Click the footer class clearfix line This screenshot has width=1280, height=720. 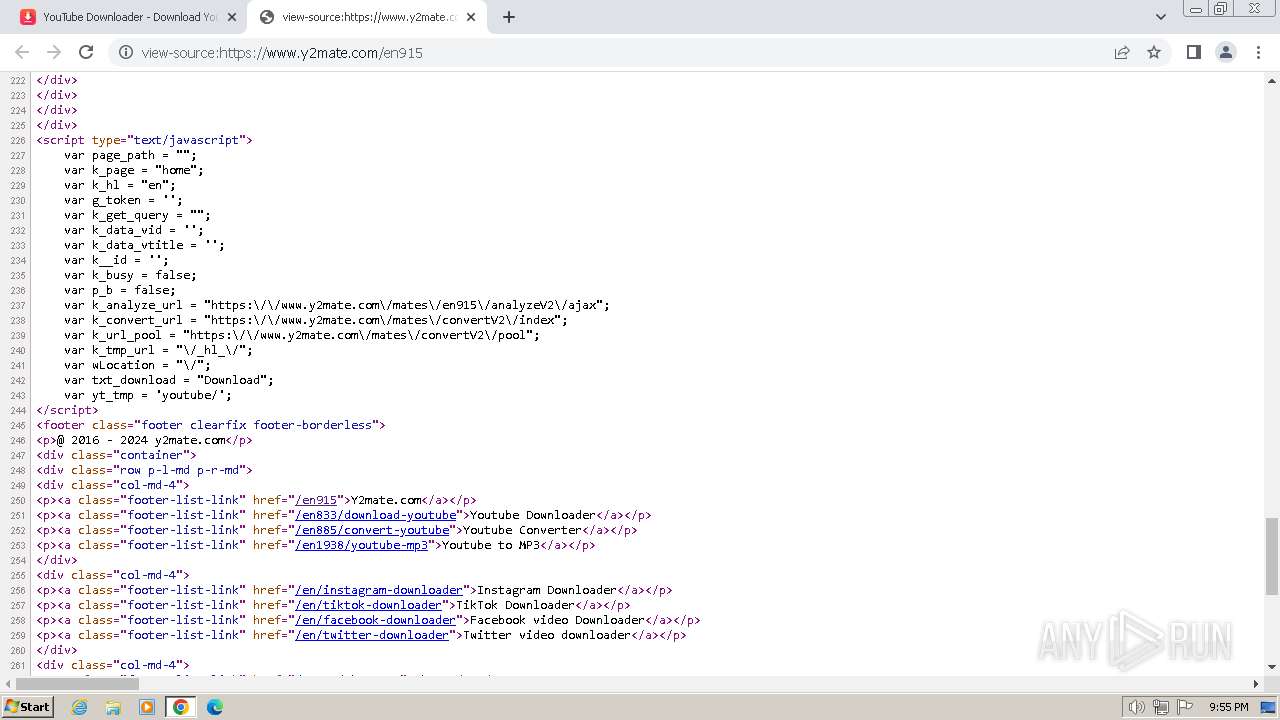coord(211,425)
